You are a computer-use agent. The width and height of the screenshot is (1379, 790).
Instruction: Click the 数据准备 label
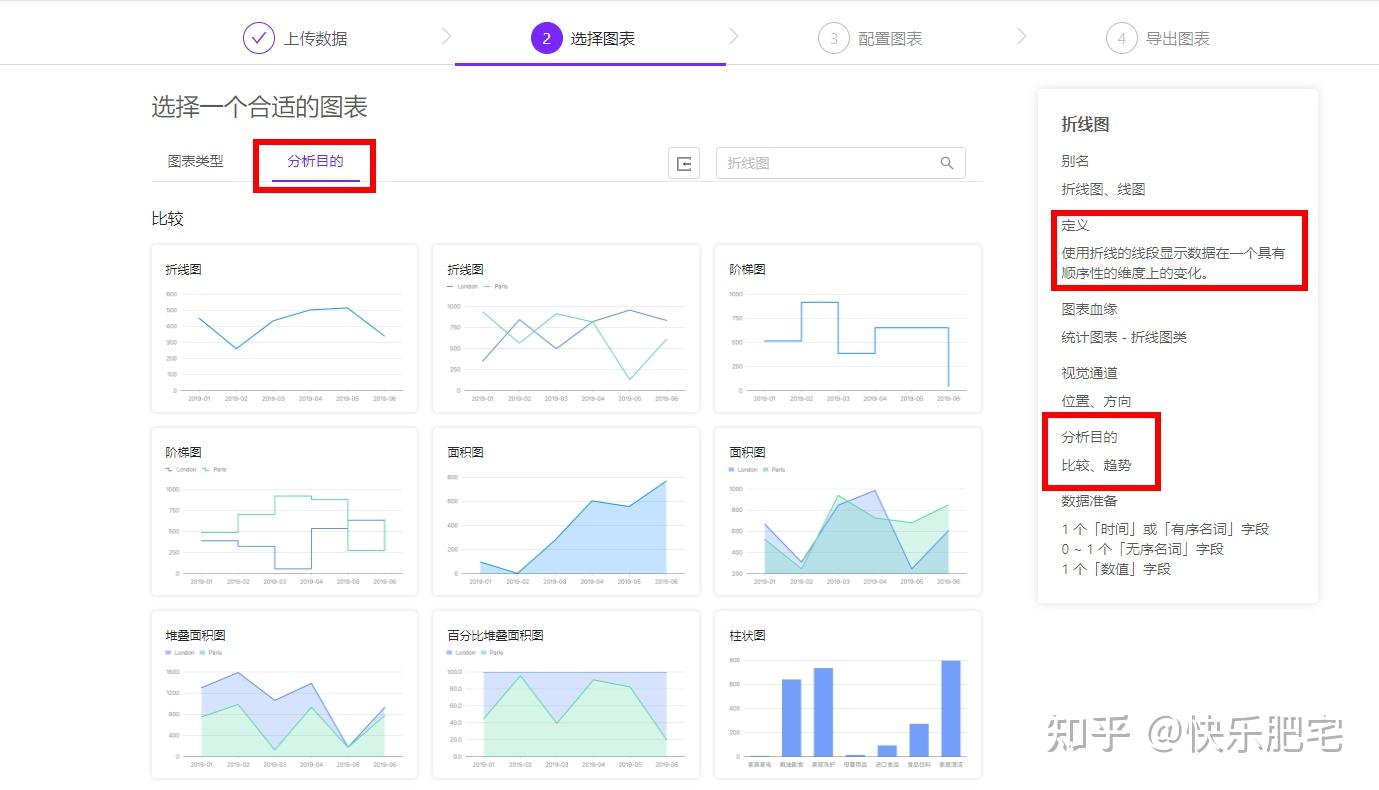click(x=1089, y=501)
